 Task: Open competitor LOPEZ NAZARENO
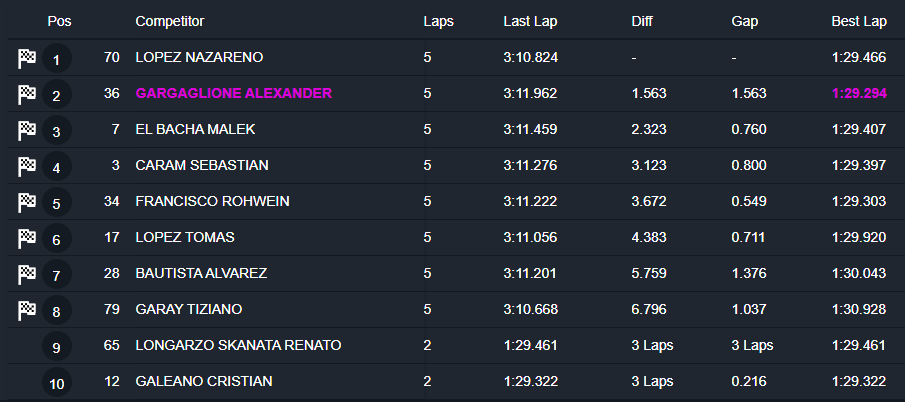(x=199, y=58)
